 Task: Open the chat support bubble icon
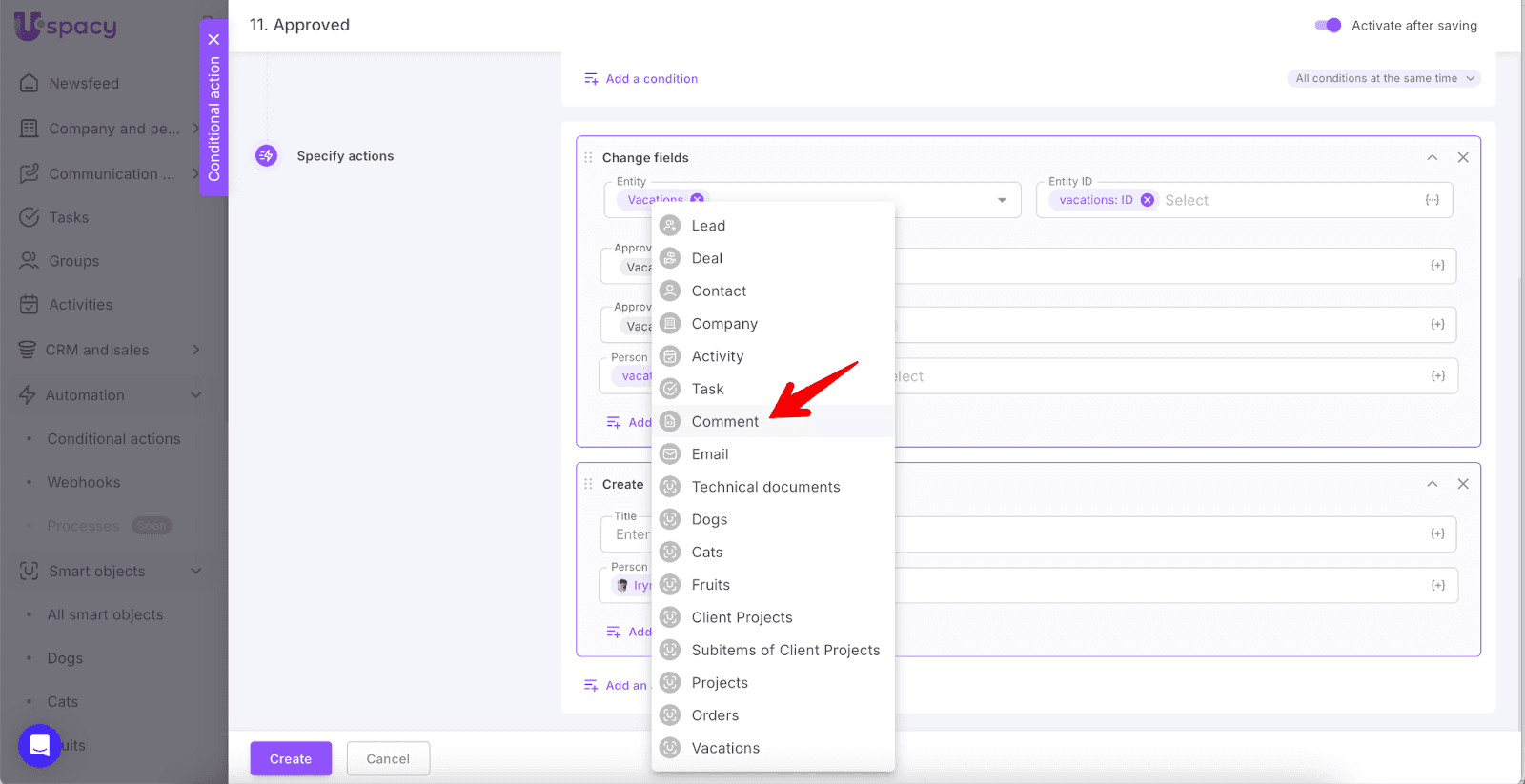coord(39,745)
